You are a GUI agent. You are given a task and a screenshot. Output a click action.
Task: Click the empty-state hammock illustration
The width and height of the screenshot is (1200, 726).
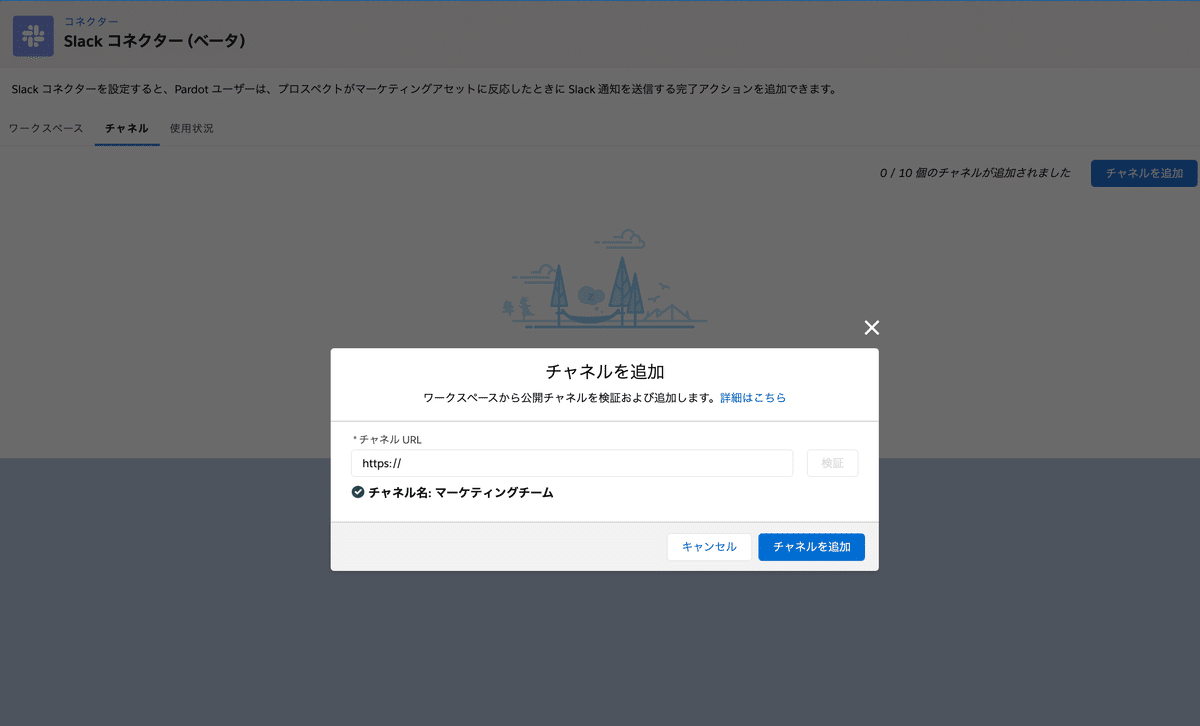(x=603, y=278)
